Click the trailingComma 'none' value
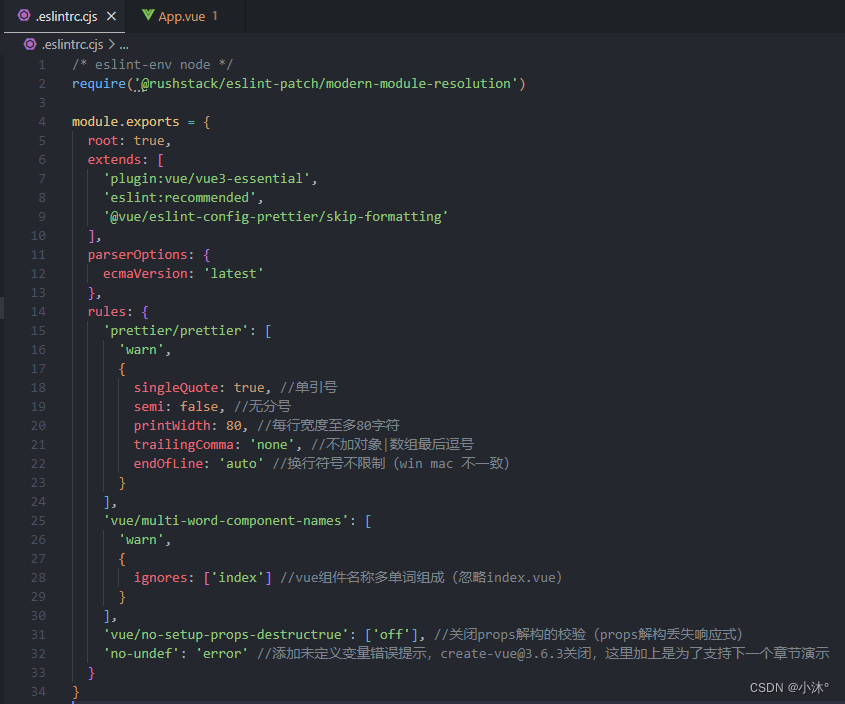Screen dimensions: 845x704 click(x=272, y=444)
